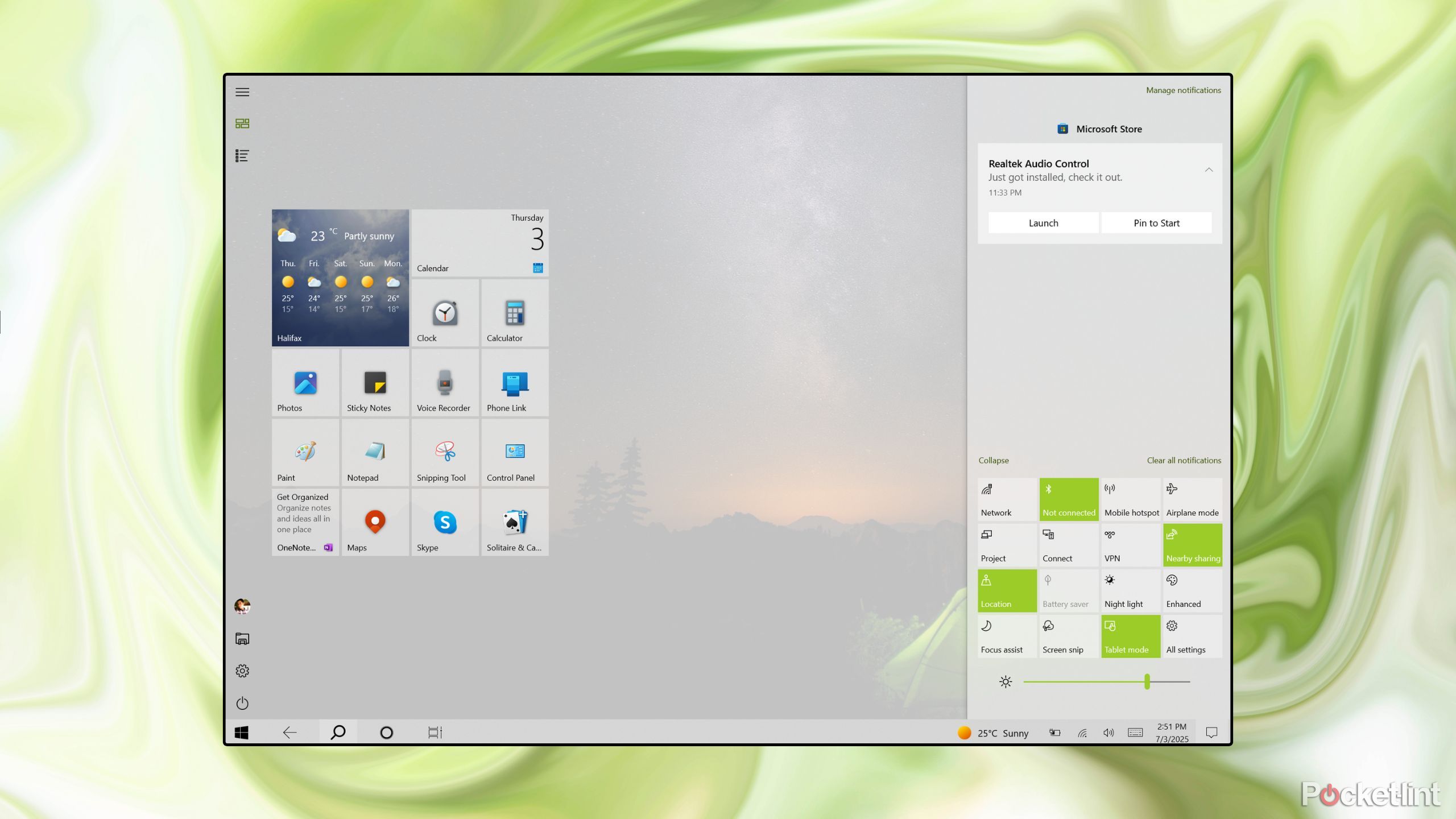Screen dimensions: 1456x819
Task: Click the Clear all notifications link
Action: click(1184, 460)
